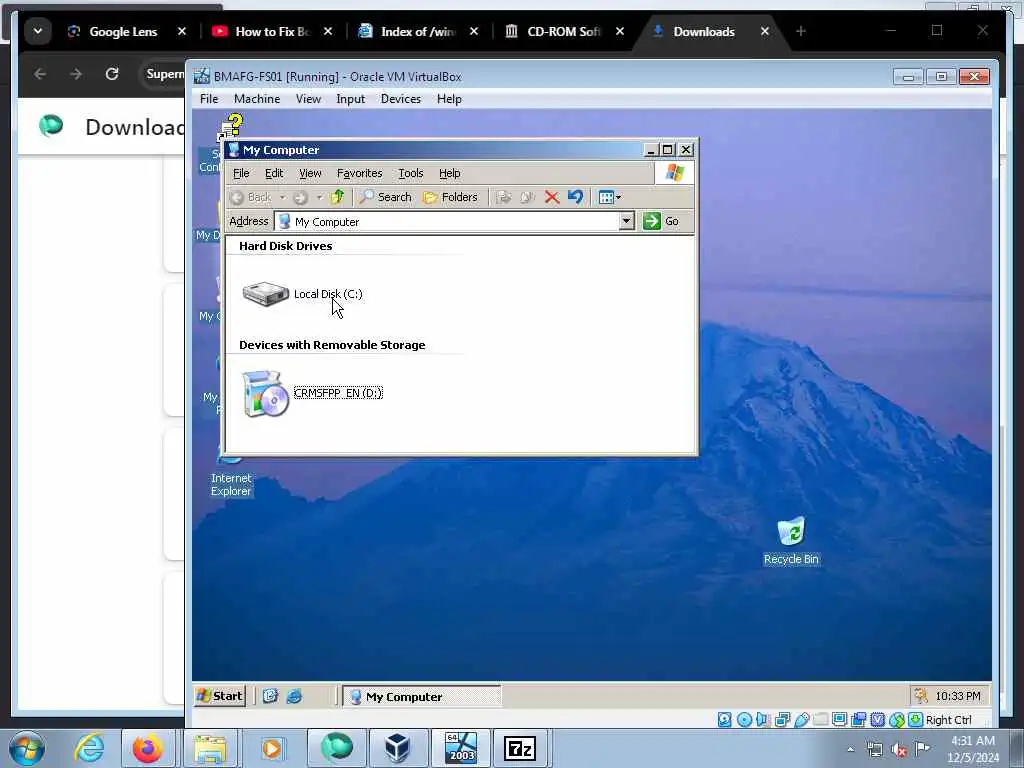Click the Search toolbar button
Screen dimensions: 1024x768
point(386,197)
